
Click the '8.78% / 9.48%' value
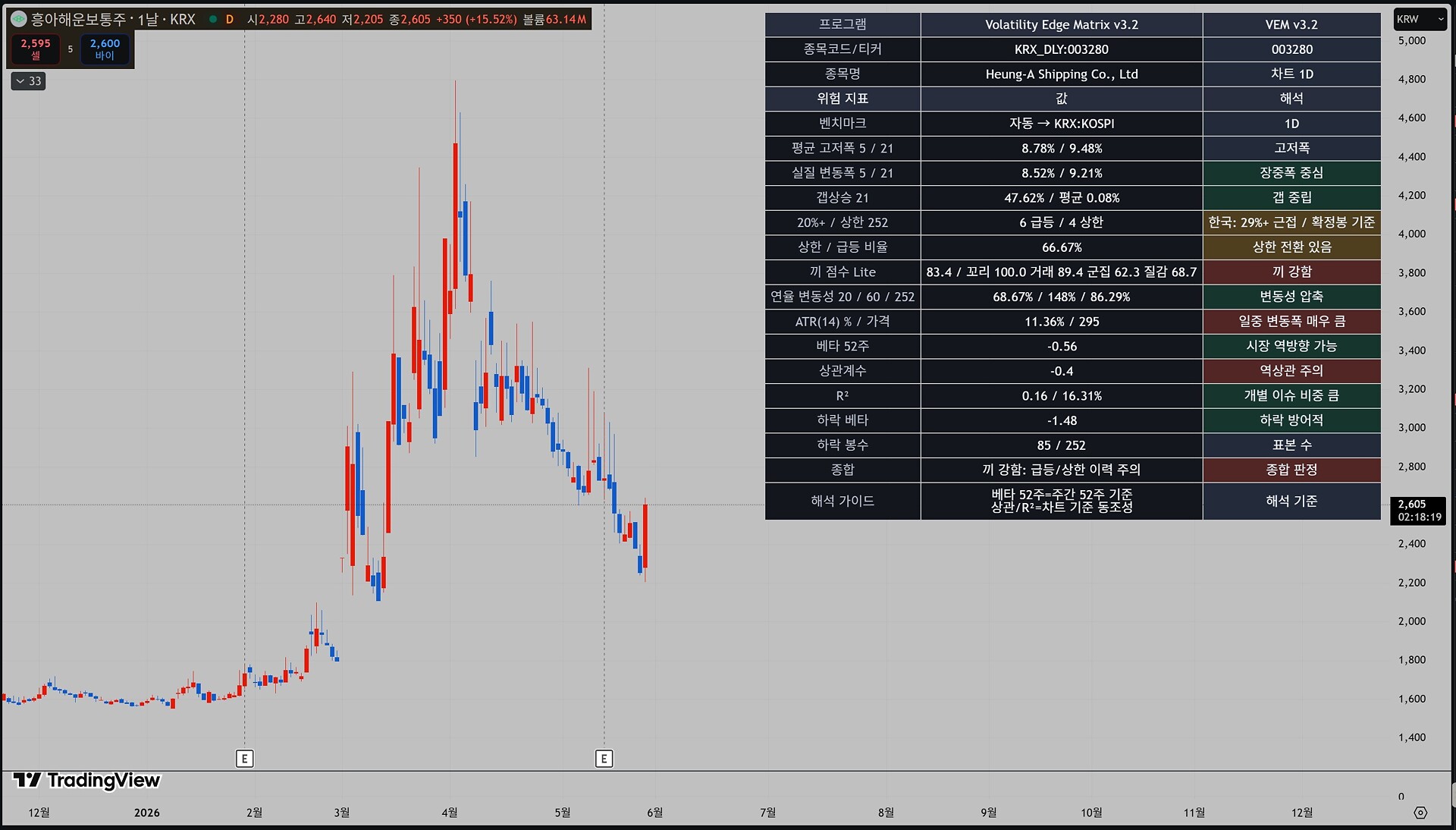[1062, 148]
